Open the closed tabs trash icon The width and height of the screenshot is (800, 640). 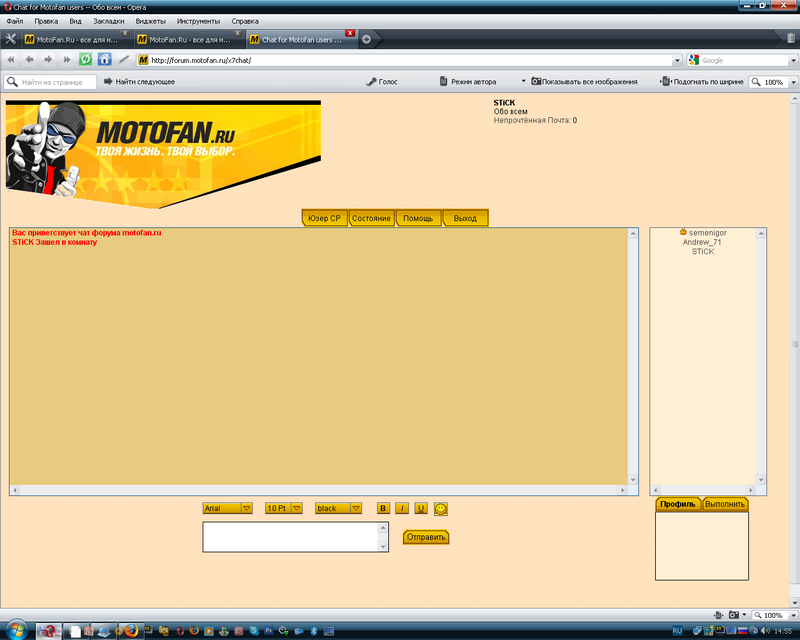coord(791,38)
